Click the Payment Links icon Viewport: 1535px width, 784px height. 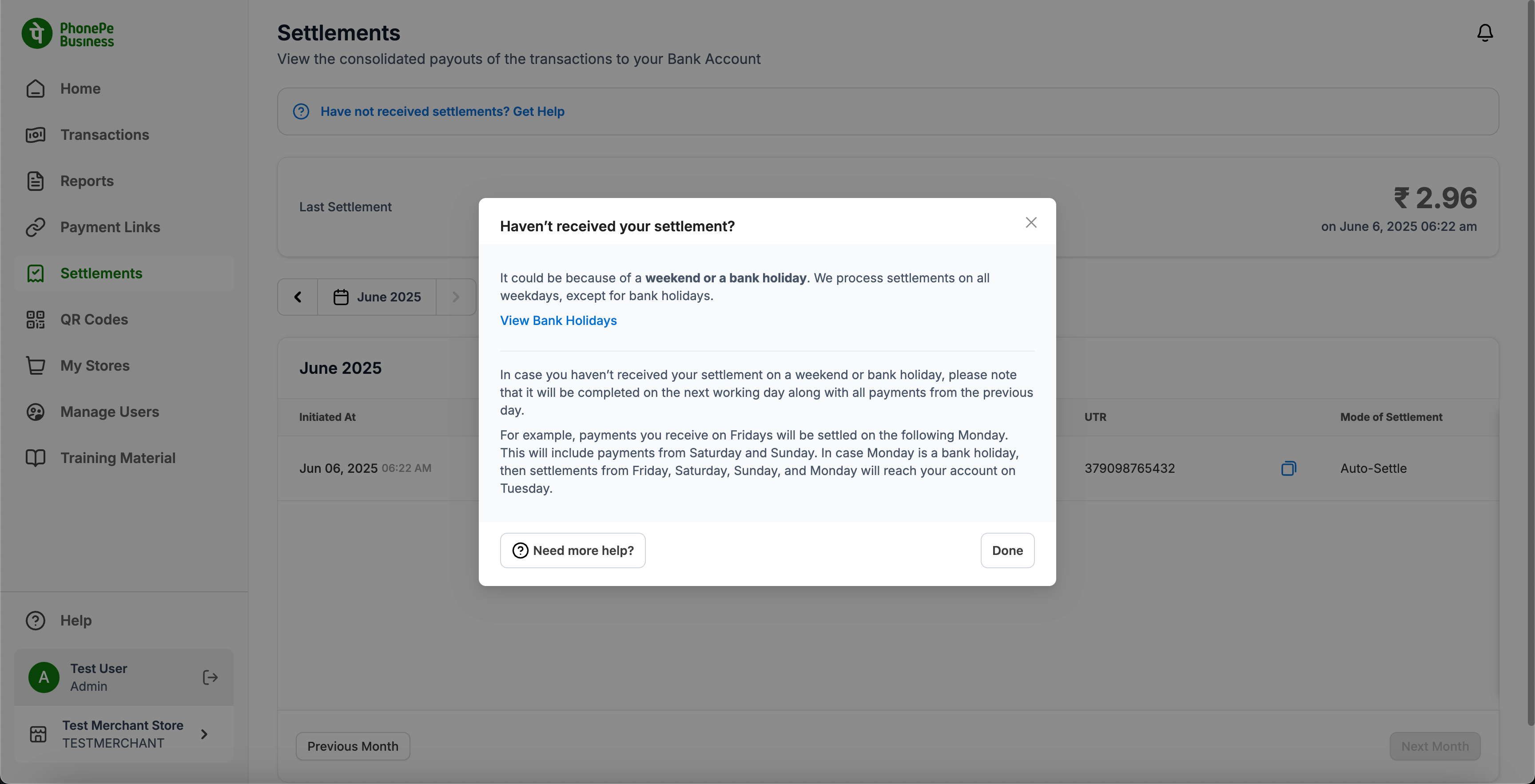tap(35, 227)
